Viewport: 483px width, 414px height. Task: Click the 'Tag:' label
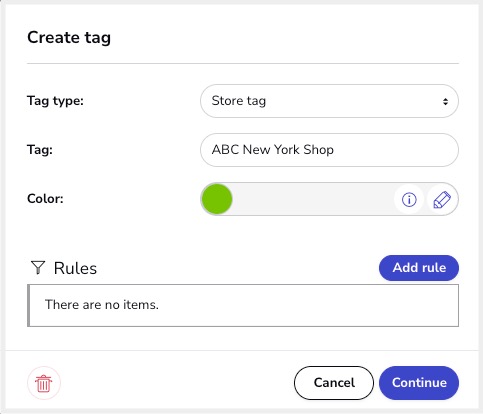pyautogui.click(x=40, y=150)
